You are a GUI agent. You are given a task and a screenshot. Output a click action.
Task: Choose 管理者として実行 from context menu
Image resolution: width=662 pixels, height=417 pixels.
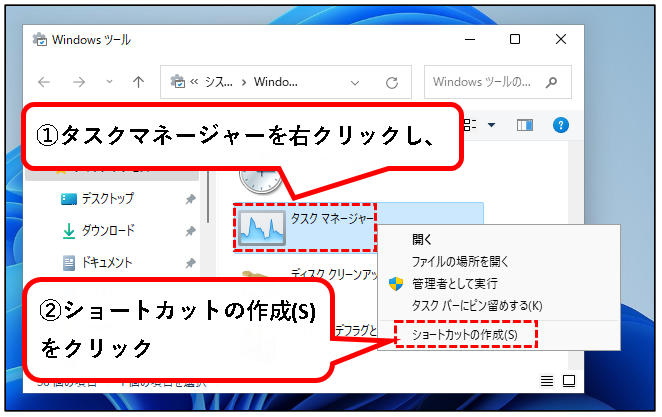pyautogui.click(x=455, y=284)
